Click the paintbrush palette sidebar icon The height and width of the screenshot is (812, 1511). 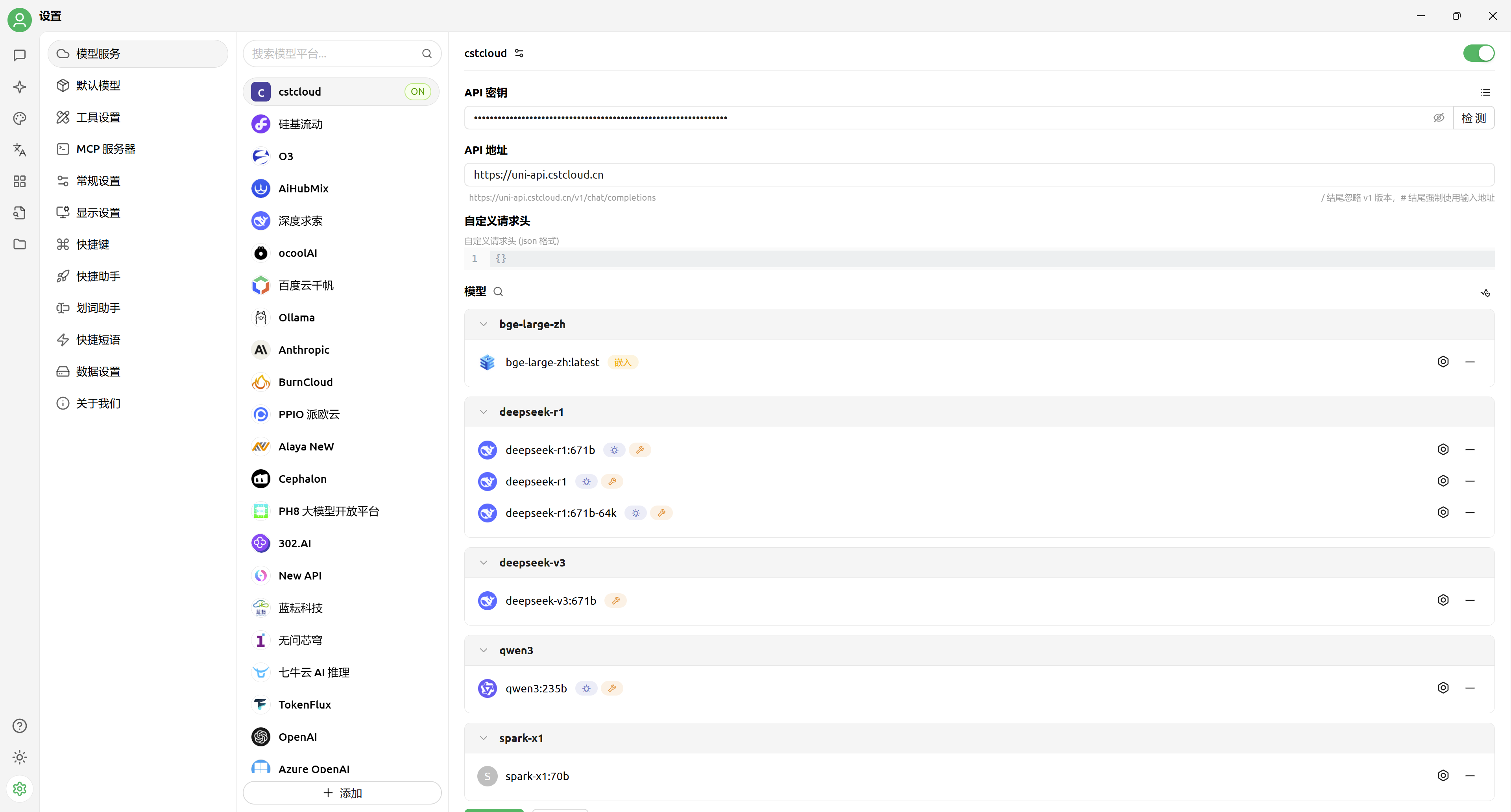[19, 118]
